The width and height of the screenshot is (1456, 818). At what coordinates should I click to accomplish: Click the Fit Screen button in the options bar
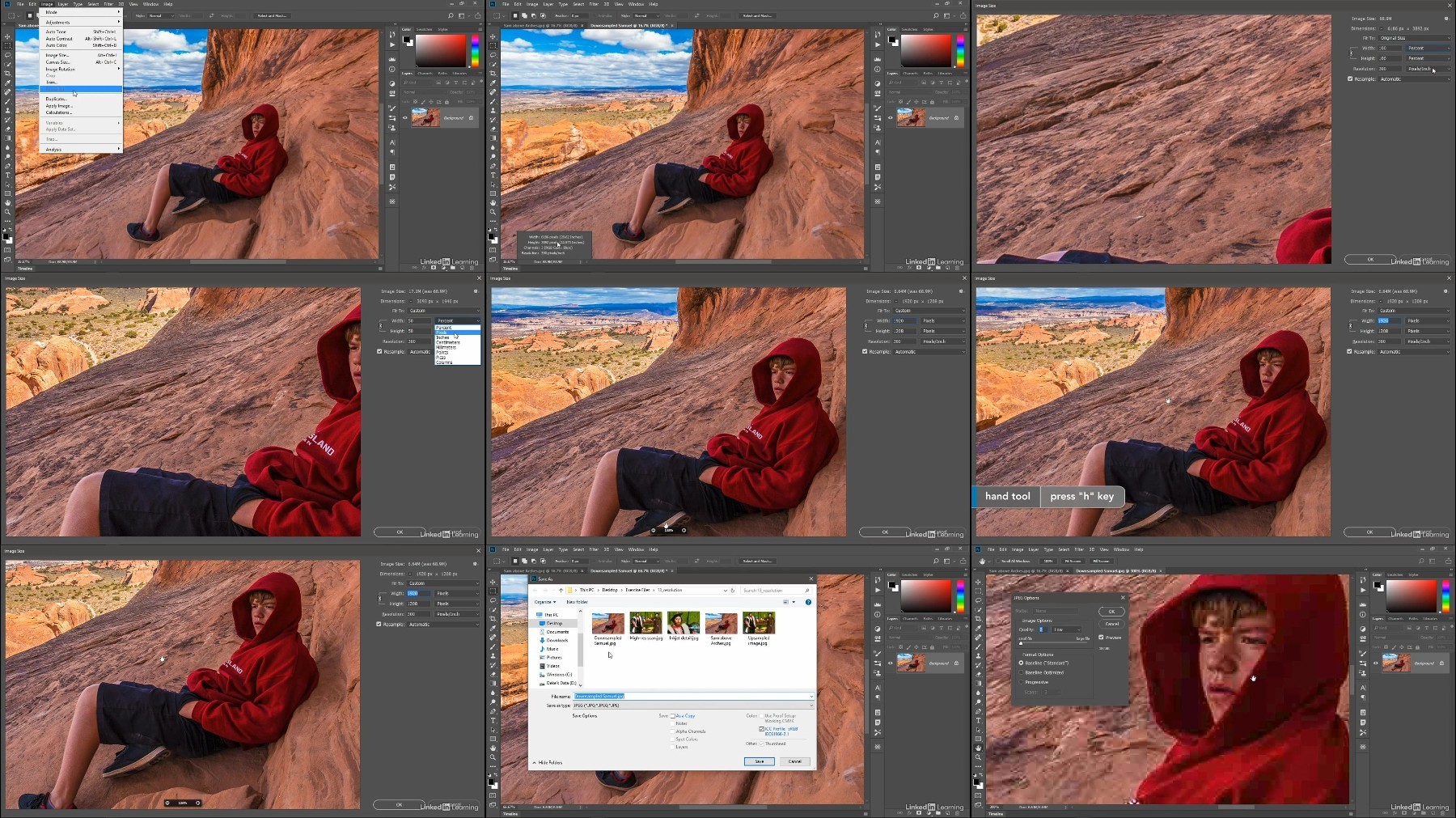[1073, 561]
